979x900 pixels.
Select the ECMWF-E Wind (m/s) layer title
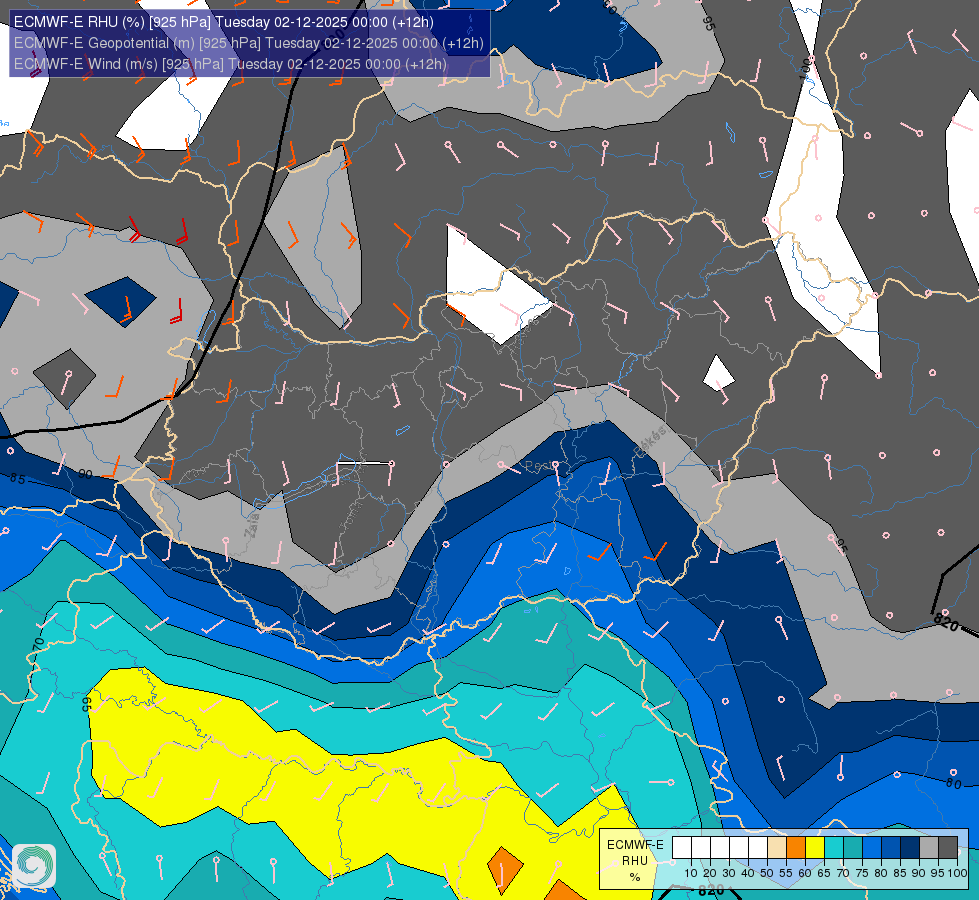230,64
